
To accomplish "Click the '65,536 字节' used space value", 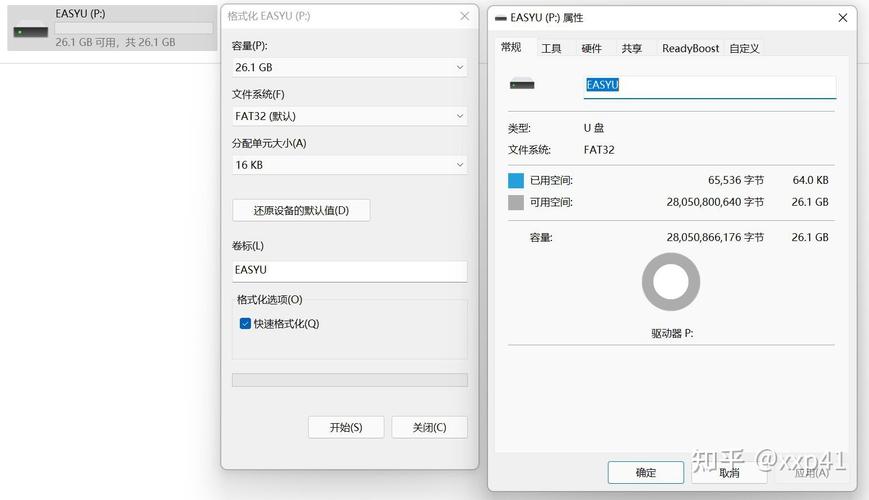I will [x=735, y=180].
